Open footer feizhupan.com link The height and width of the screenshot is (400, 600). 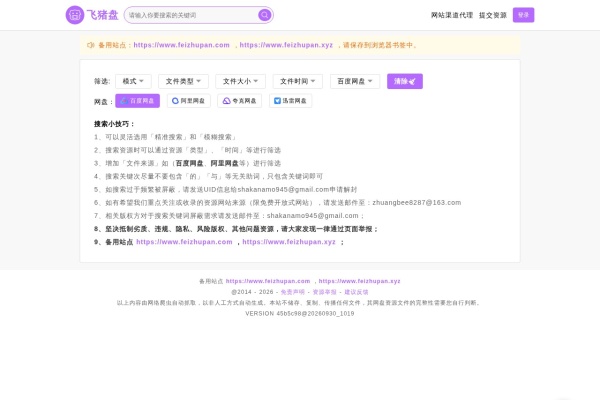[268, 281]
